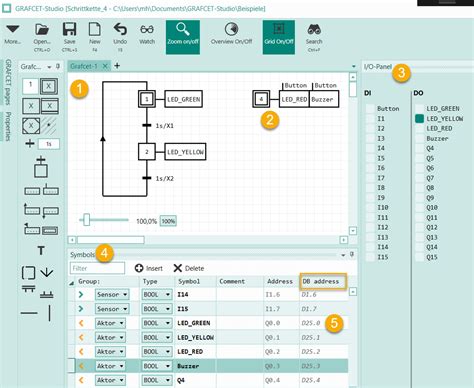Select the plain action block tool
Image resolution: width=474 pixels, height=388 pixels.
(32, 191)
